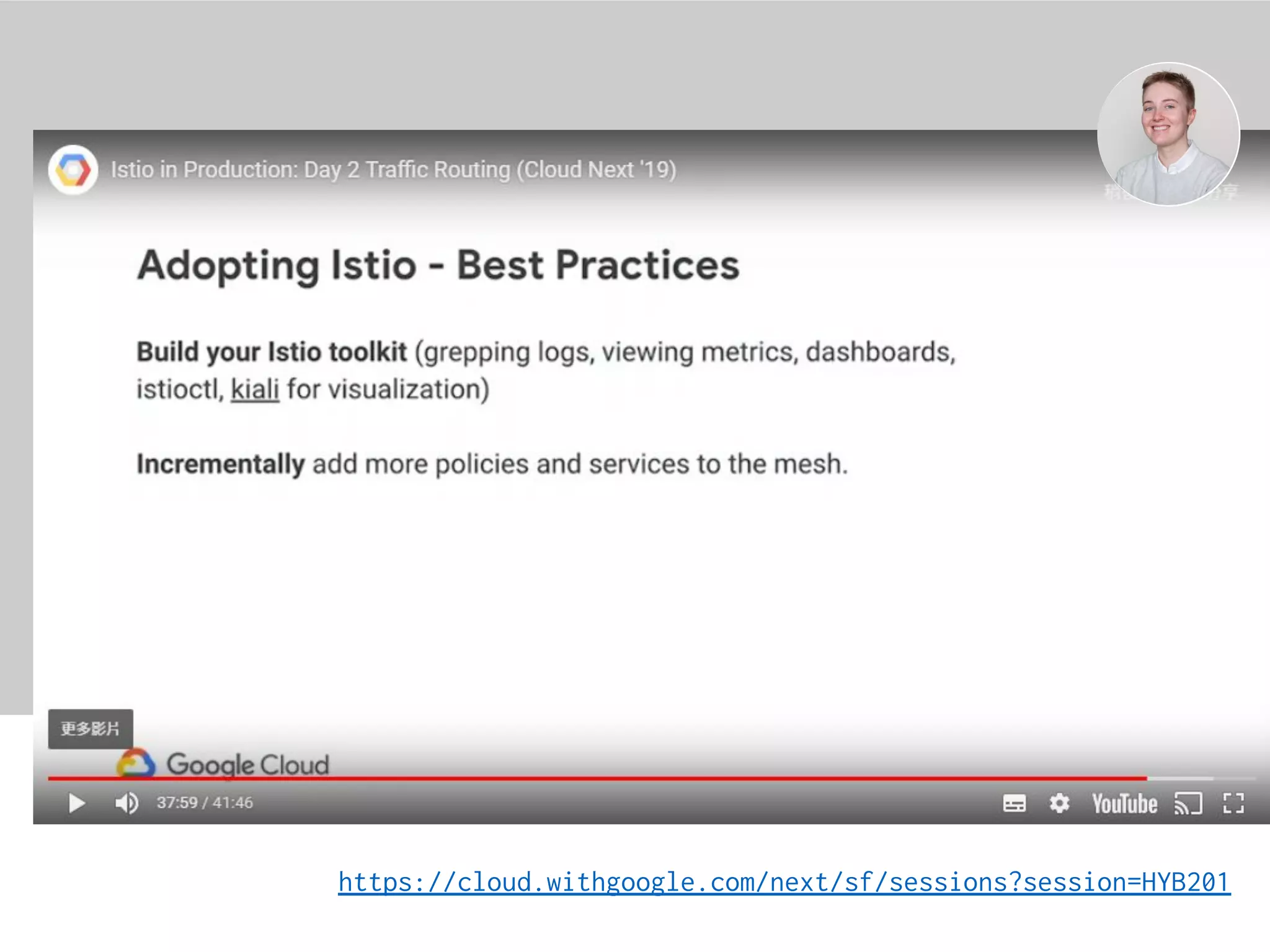Click the presenter's circular profile photo
Screen dimensions: 1270x952
[1168, 134]
